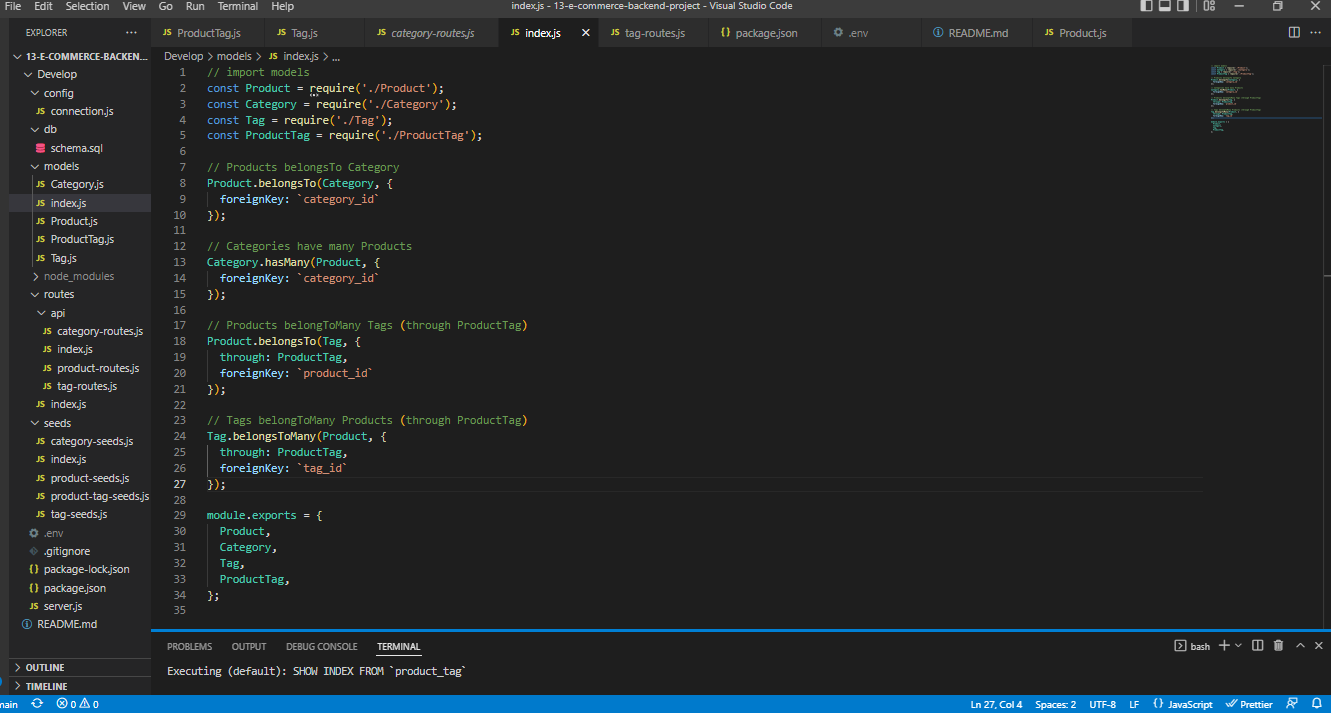Image resolution: width=1331 pixels, height=713 pixels.
Task: Open the Terminal menu
Action: 237,6
